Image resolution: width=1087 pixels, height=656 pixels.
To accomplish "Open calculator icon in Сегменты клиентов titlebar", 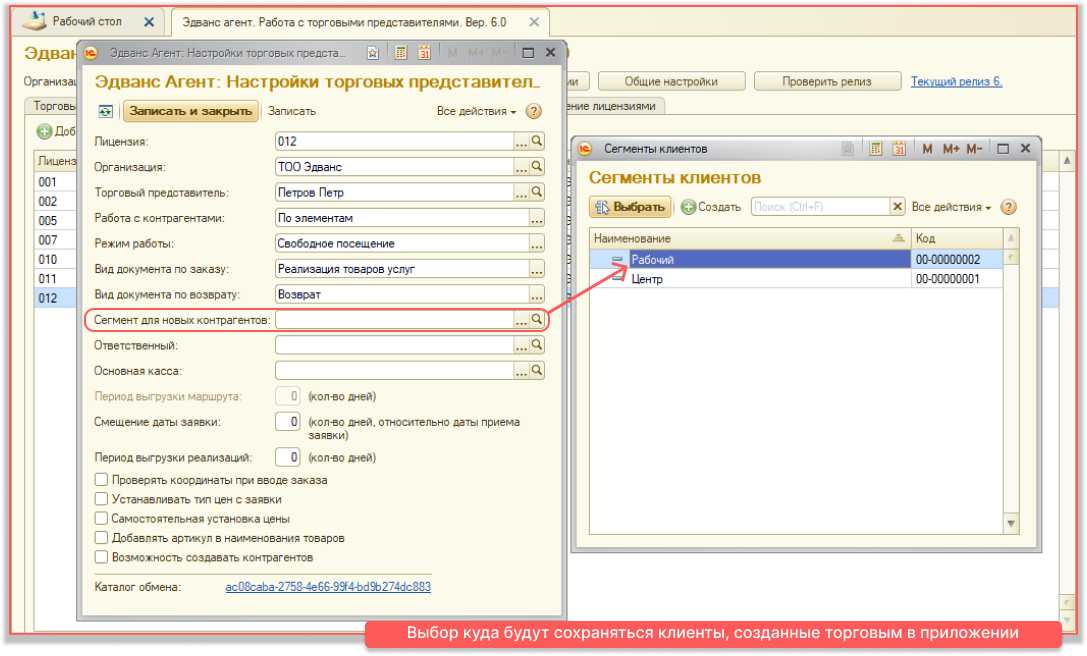I will tap(876, 148).
